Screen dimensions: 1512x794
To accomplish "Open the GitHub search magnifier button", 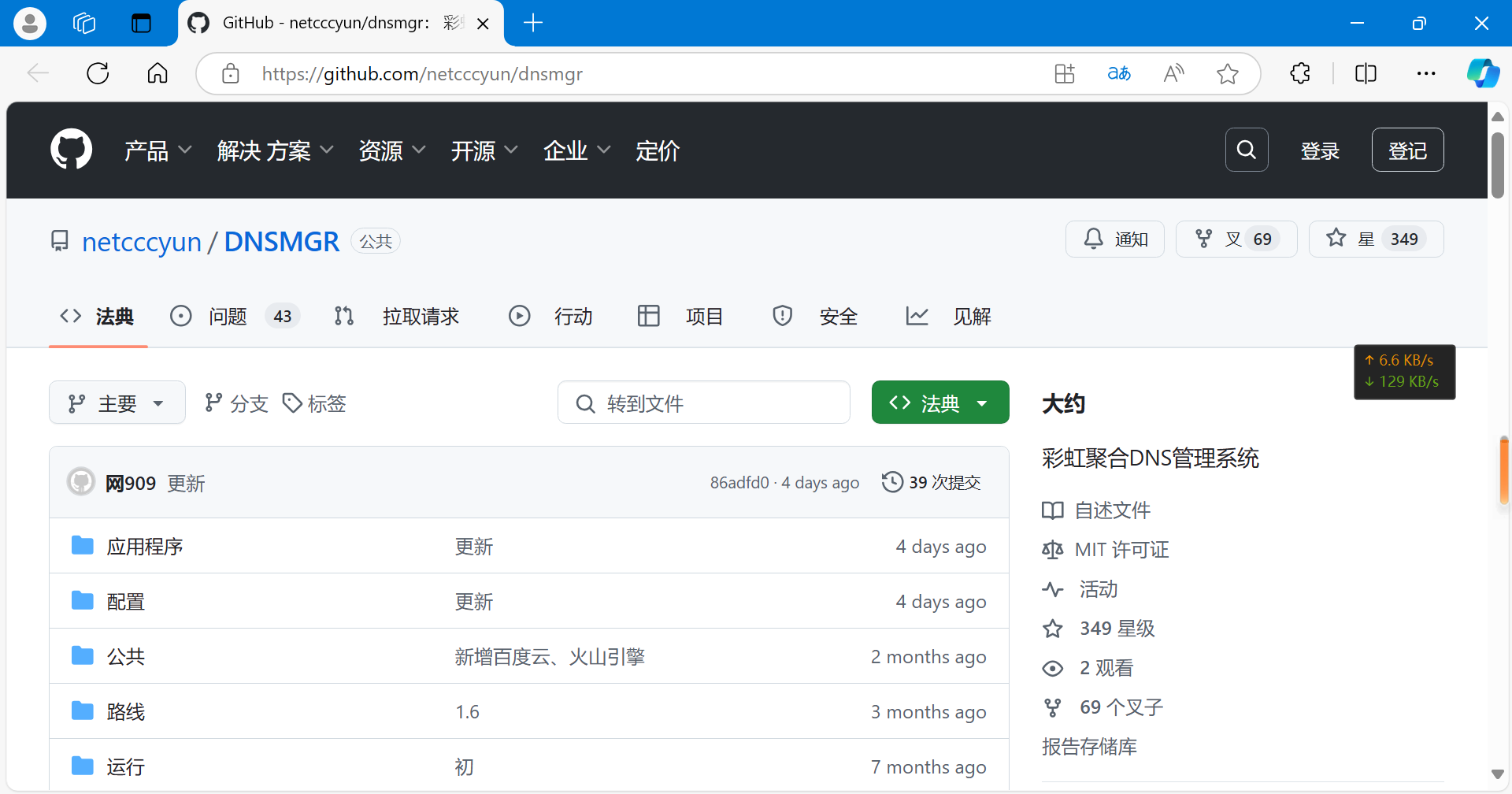I will tap(1246, 150).
